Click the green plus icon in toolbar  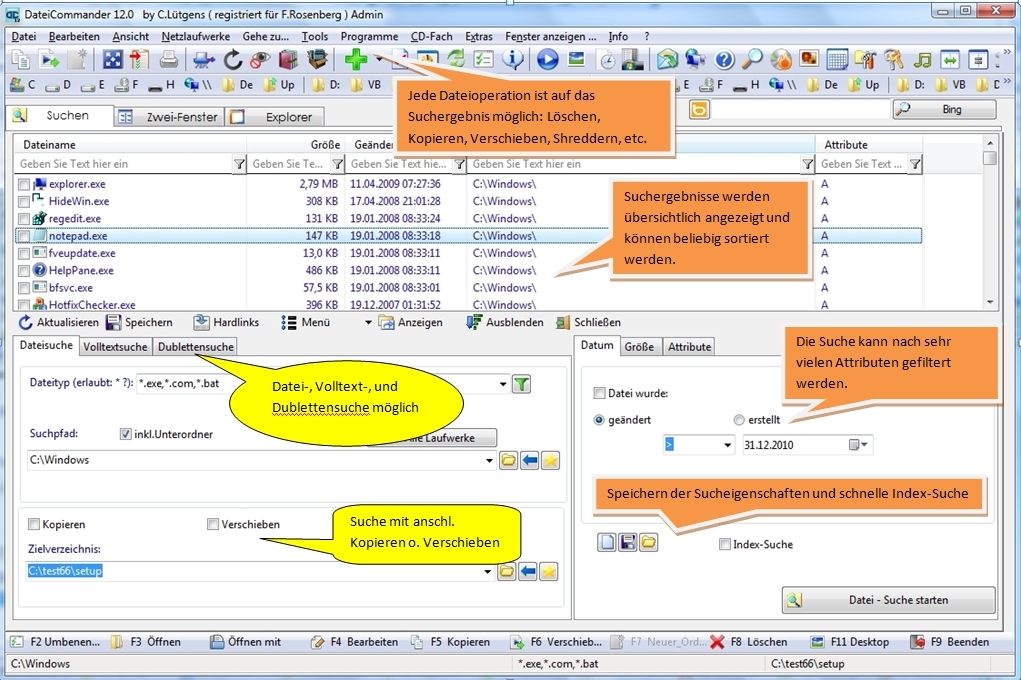coord(356,60)
